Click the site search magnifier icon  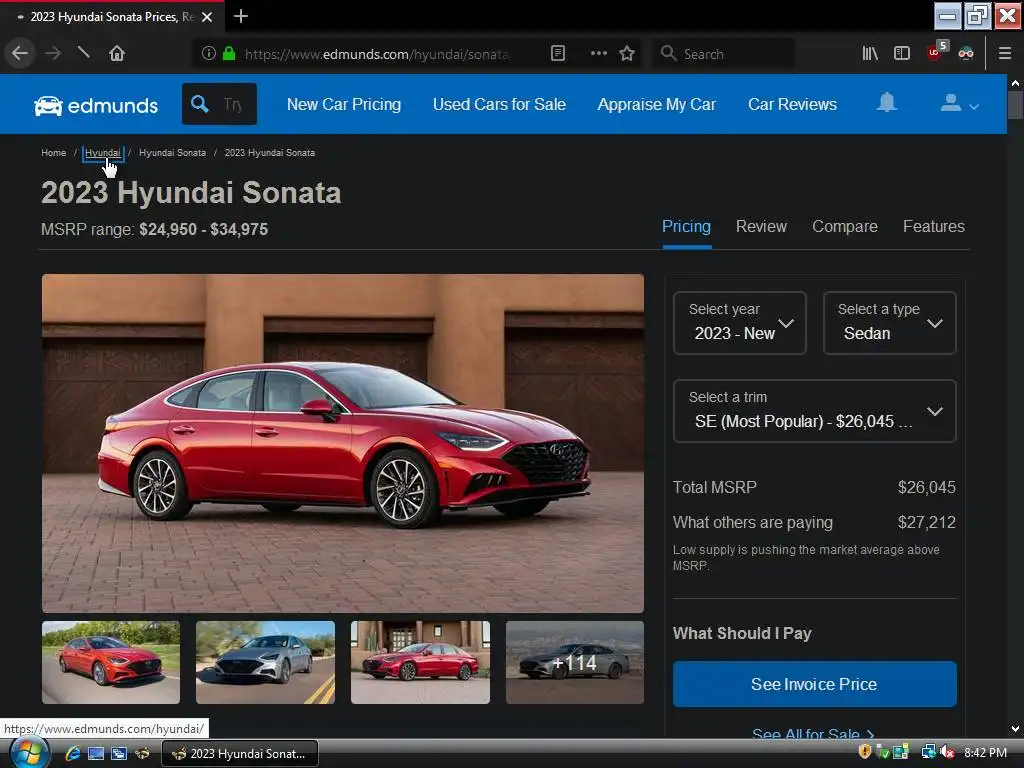(x=200, y=104)
